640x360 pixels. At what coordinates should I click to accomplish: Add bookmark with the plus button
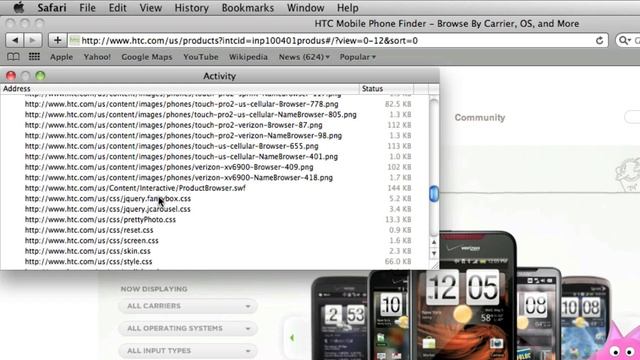58,40
